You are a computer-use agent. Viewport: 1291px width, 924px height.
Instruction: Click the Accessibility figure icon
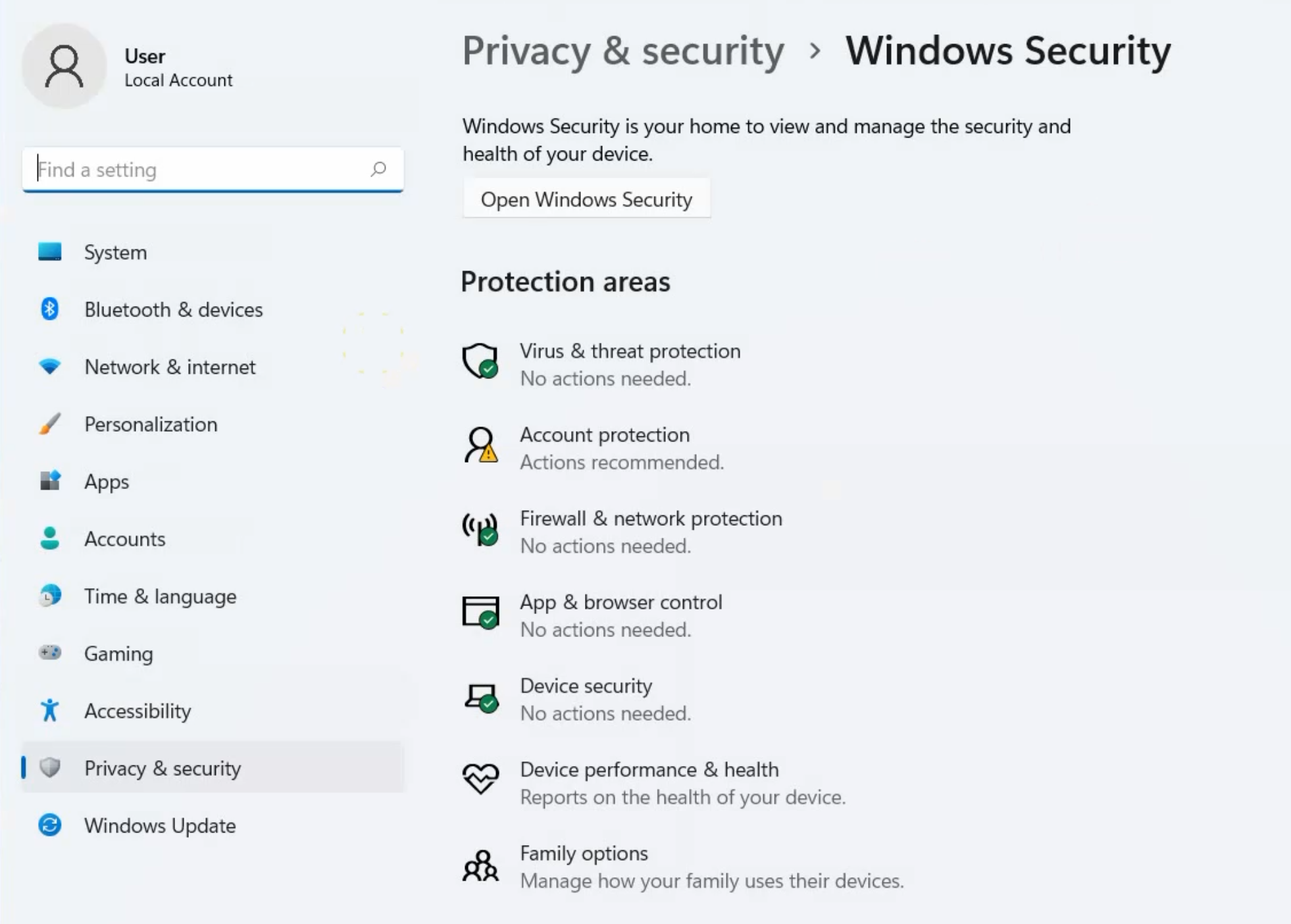pos(49,711)
